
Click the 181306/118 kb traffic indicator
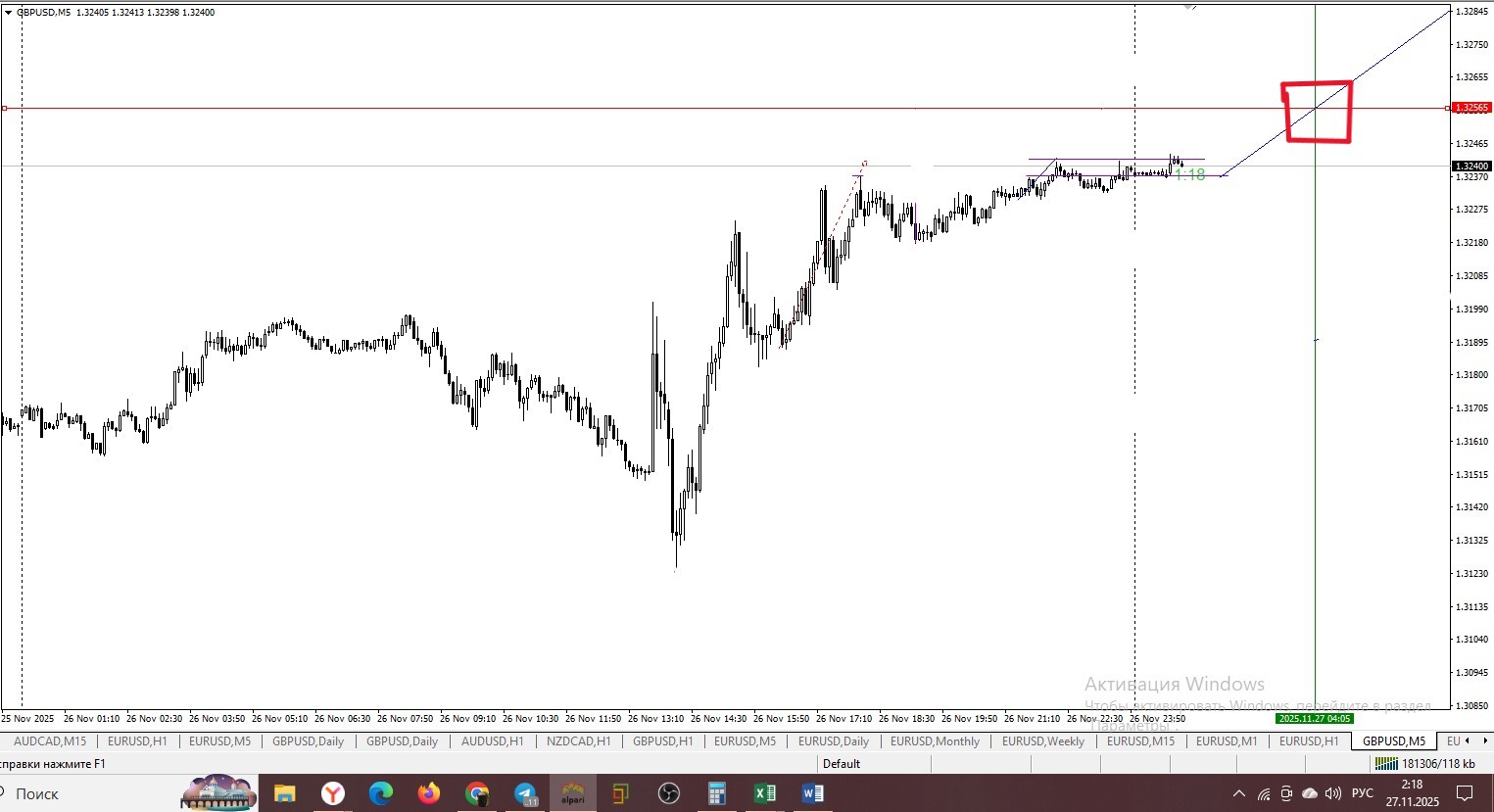pyautogui.click(x=1438, y=764)
